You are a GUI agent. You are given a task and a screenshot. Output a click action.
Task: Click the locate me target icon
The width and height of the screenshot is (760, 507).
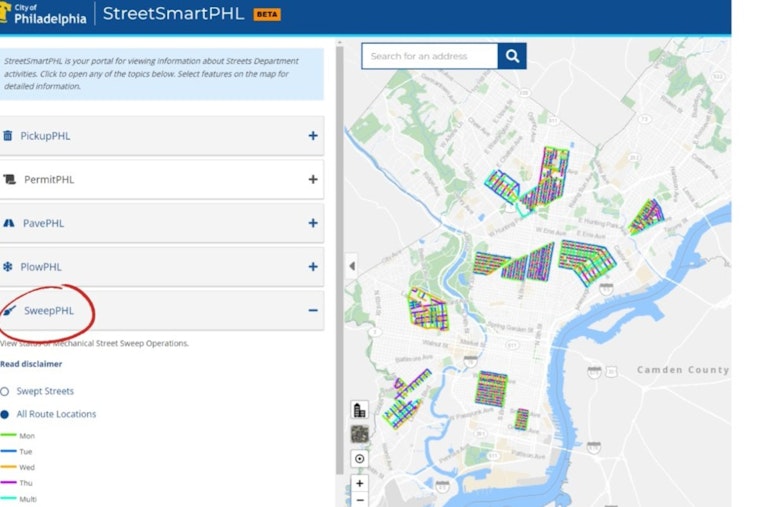(359, 459)
